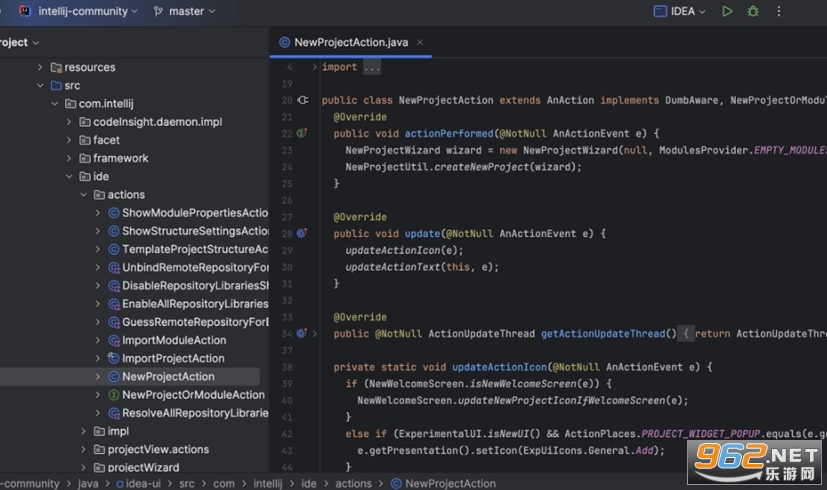
Task: Expand the codeInsight.daemon.impl package
Action: pos(69,122)
